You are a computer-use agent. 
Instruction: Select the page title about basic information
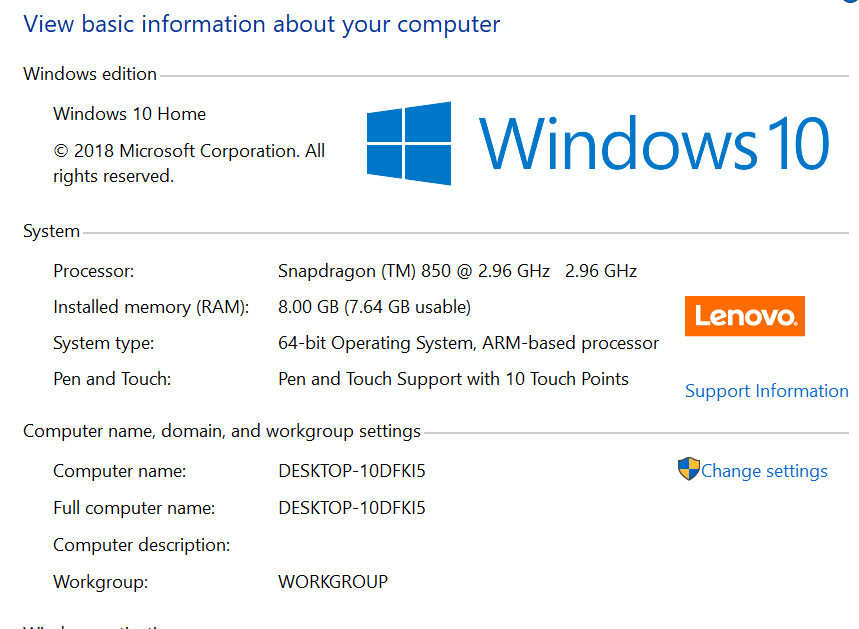click(x=261, y=24)
